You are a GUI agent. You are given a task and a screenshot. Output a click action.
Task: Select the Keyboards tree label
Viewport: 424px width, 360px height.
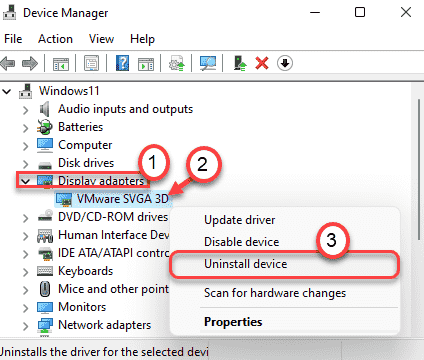(85, 271)
